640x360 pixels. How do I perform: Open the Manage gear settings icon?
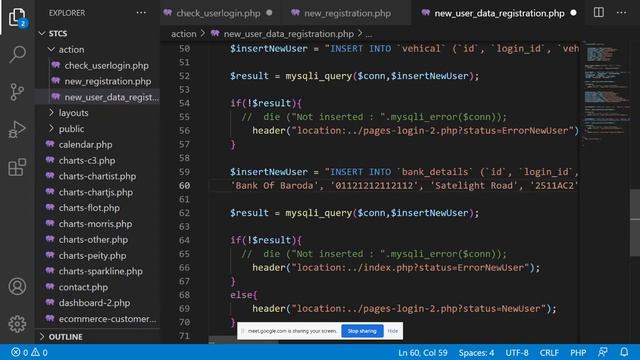click(x=17, y=324)
